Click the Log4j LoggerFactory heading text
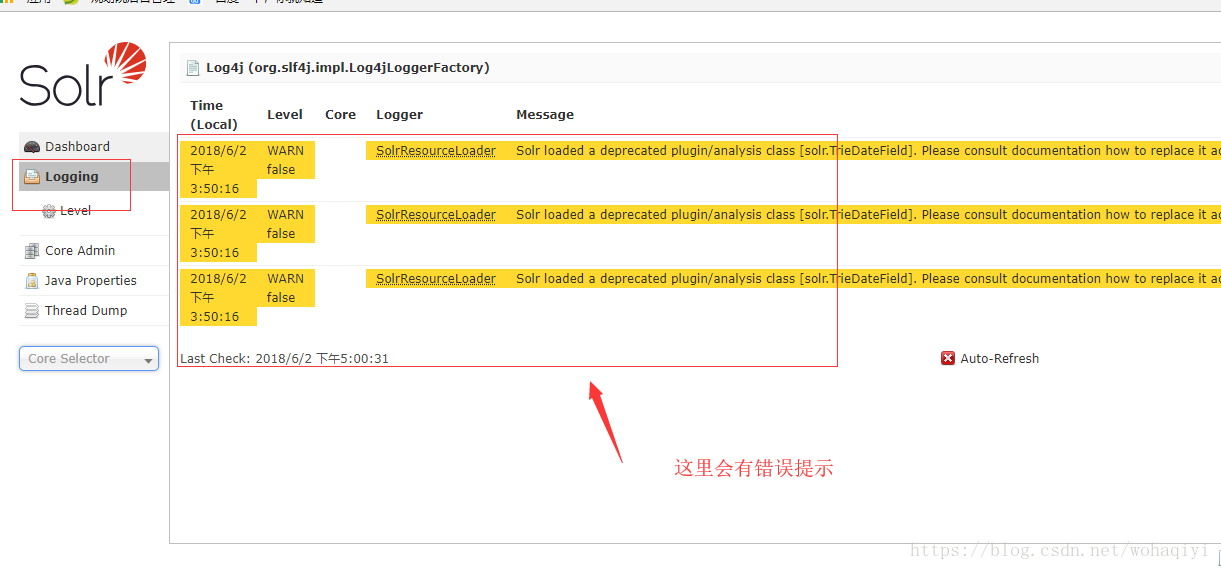1221x570 pixels. click(x=348, y=68)
